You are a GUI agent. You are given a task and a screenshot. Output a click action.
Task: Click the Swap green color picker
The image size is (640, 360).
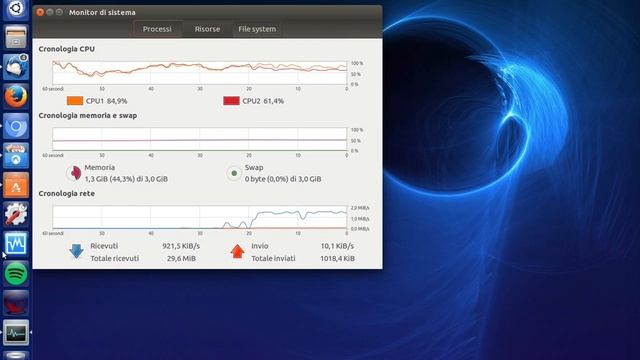(234, 173)
